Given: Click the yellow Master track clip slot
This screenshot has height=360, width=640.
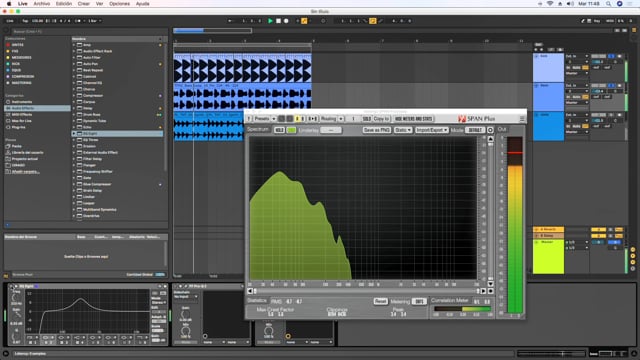Looking at the screenshot, I should (x=549, y=257).
